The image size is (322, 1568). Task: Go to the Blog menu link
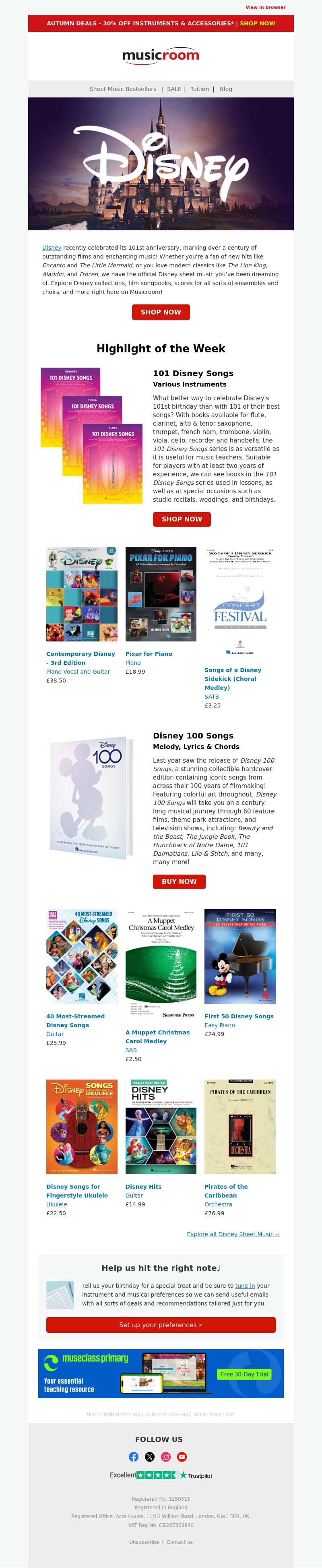pos(226,89)
